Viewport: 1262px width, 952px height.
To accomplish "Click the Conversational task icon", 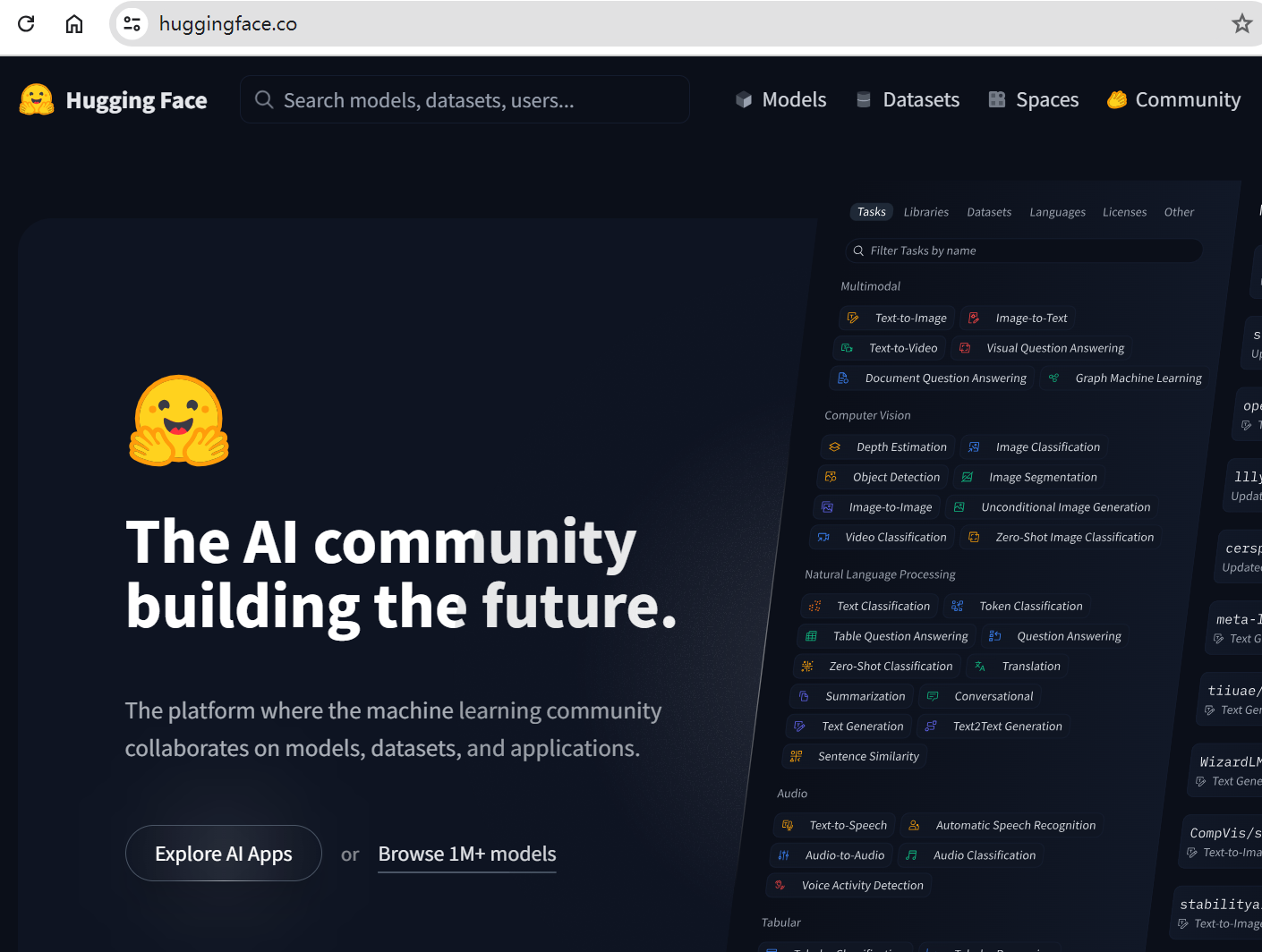I will tap(933, 696).
